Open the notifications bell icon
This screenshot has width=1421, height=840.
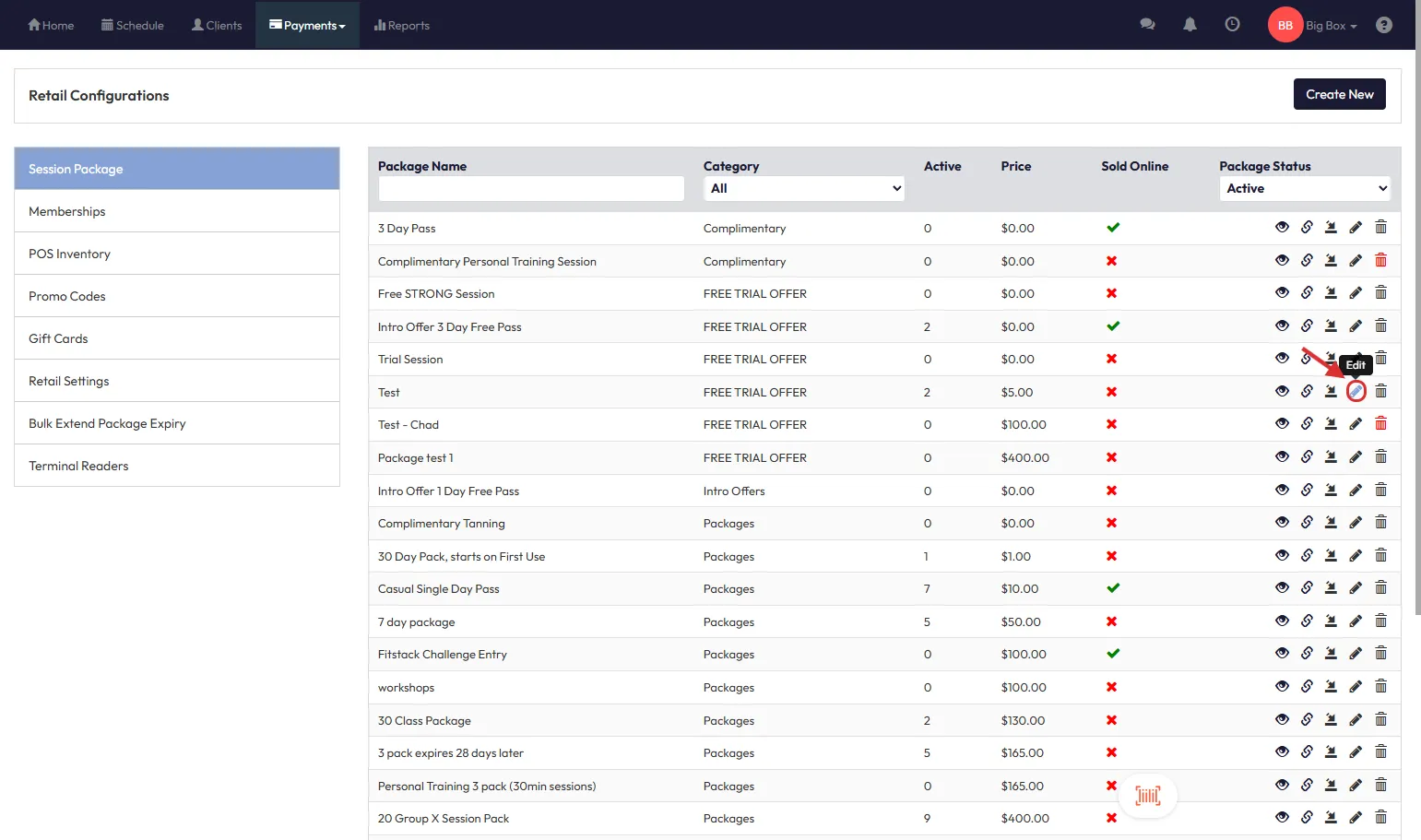pos(1190,25)
